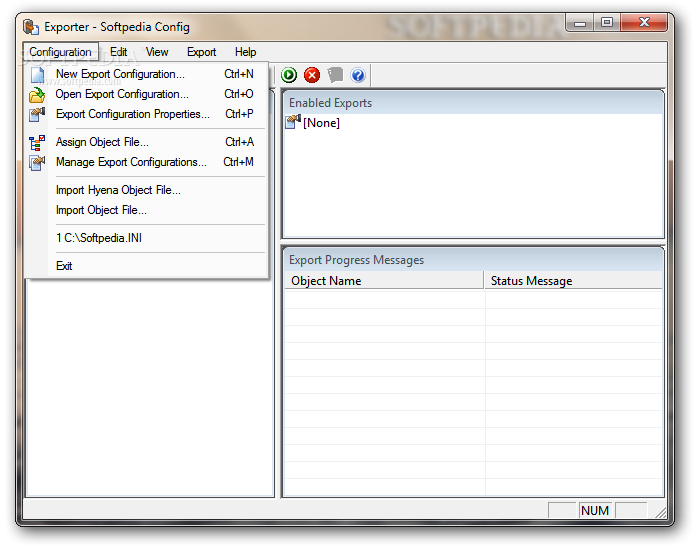
Task: Click the NUM indicator in status bar
Action: [595, 511]
